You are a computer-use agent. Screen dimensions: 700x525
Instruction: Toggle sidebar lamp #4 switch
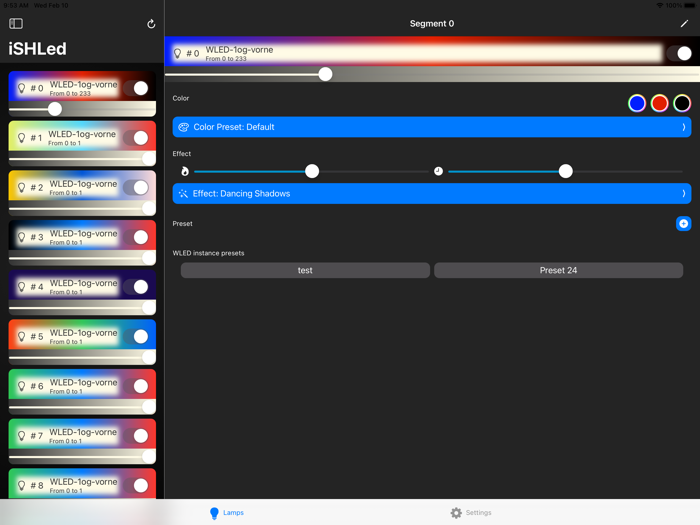click(136, 287)
